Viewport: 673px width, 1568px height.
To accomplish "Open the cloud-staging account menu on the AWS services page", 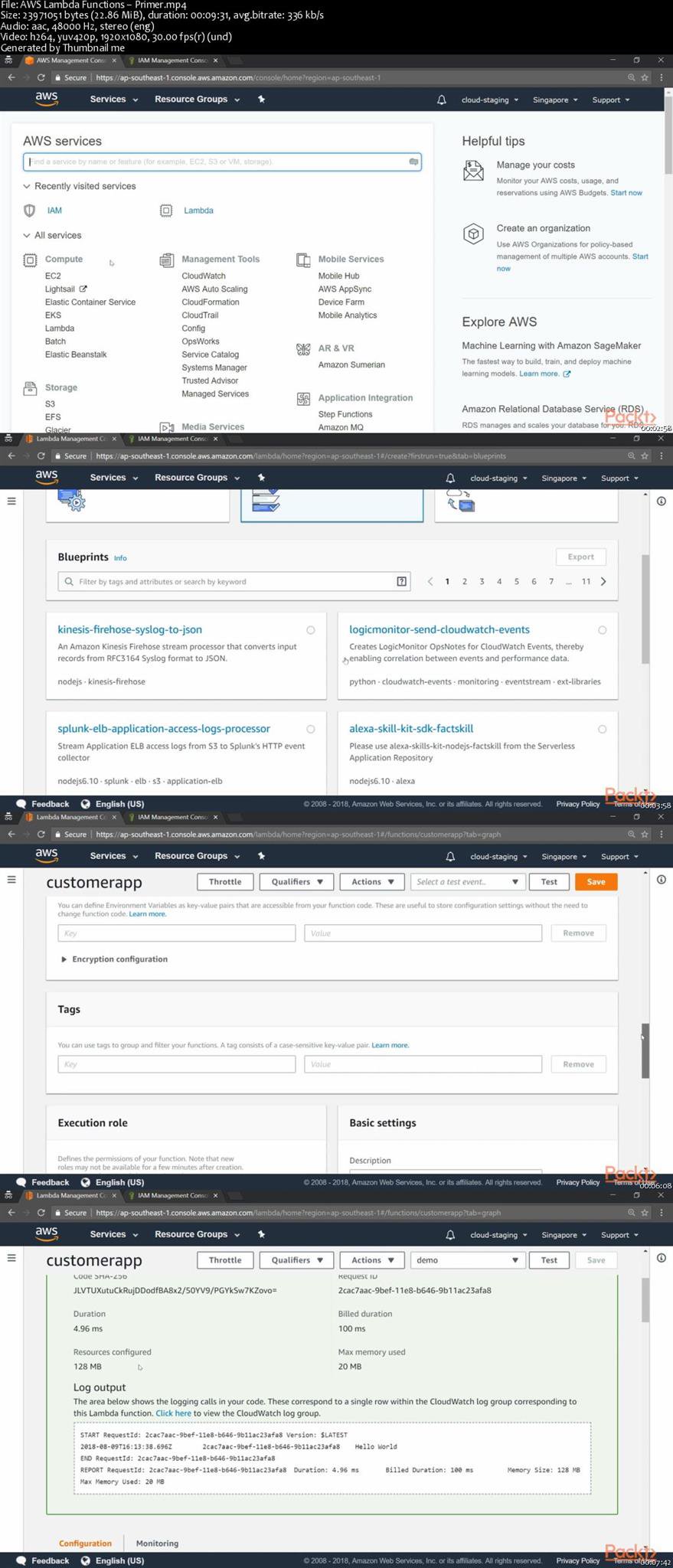I will tap(489, 100).
